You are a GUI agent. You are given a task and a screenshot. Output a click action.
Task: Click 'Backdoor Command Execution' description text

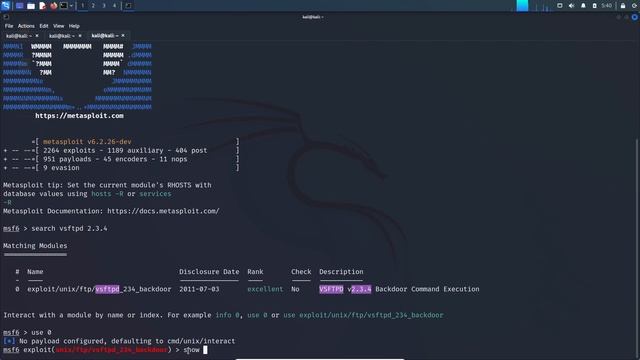click(427, 289)
